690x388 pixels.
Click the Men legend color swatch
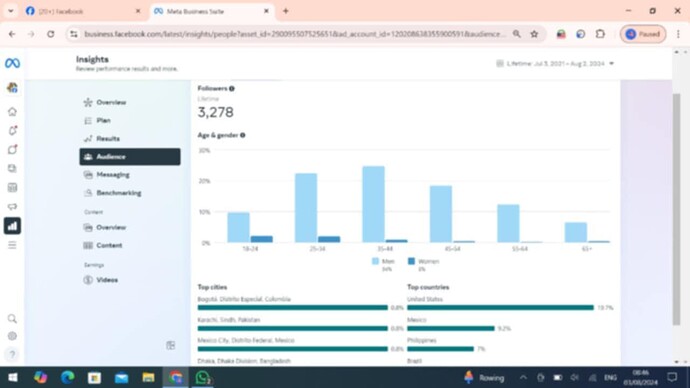pyautogui.click(x=375, y=261)
